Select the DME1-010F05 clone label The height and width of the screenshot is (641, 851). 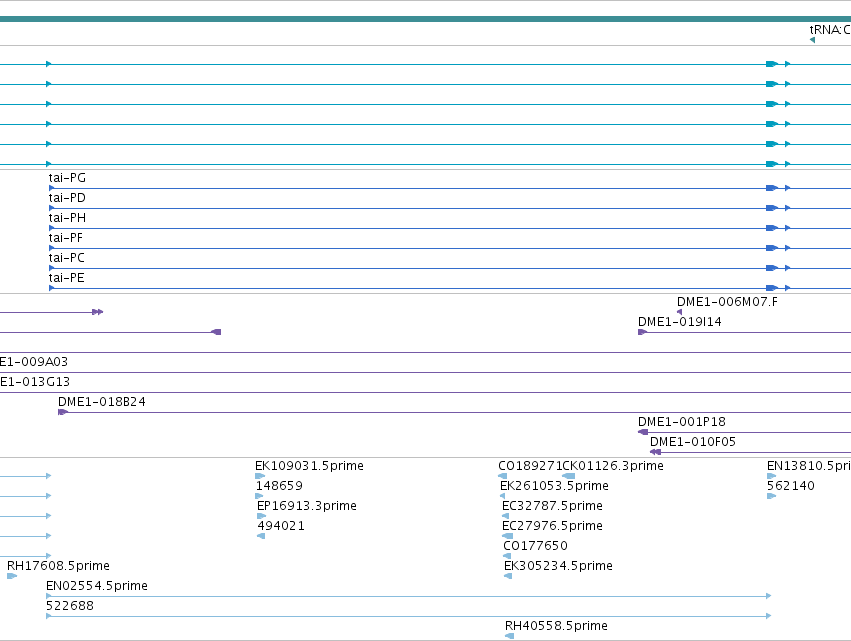click(x=693, y=442)
